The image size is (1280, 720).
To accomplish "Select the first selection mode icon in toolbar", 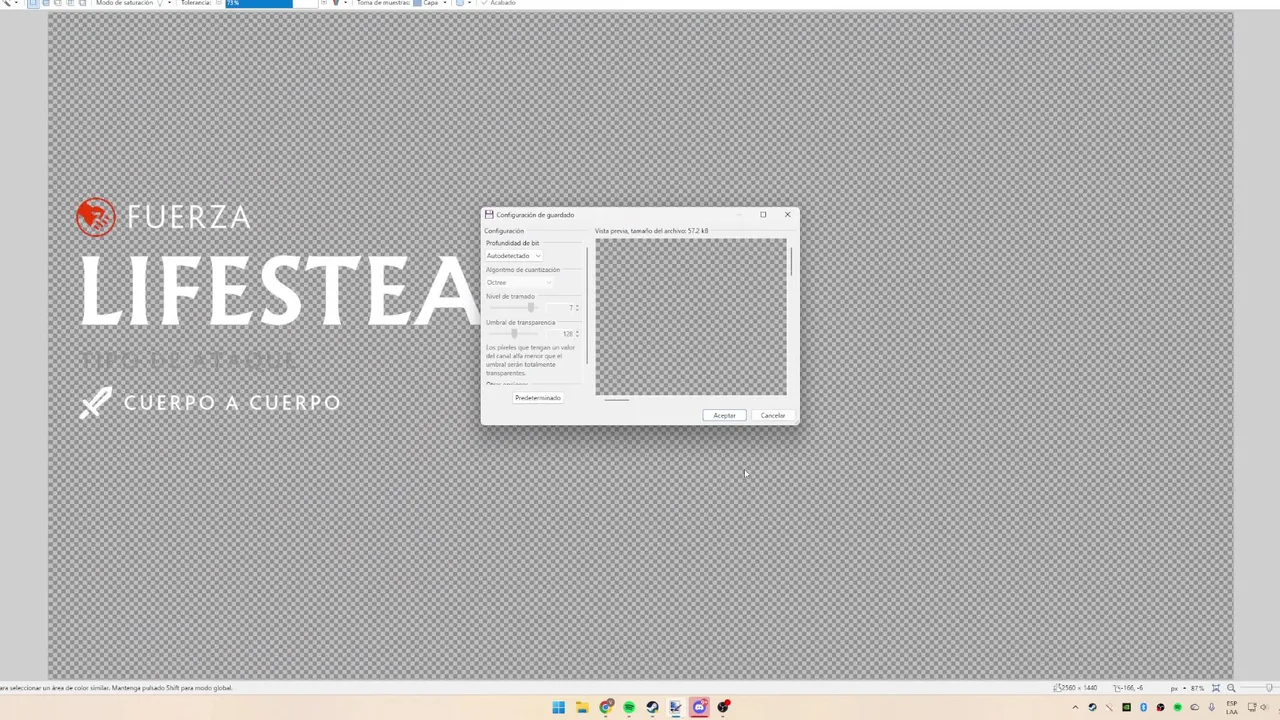I will pyautogui.click(x=33, y=3).
